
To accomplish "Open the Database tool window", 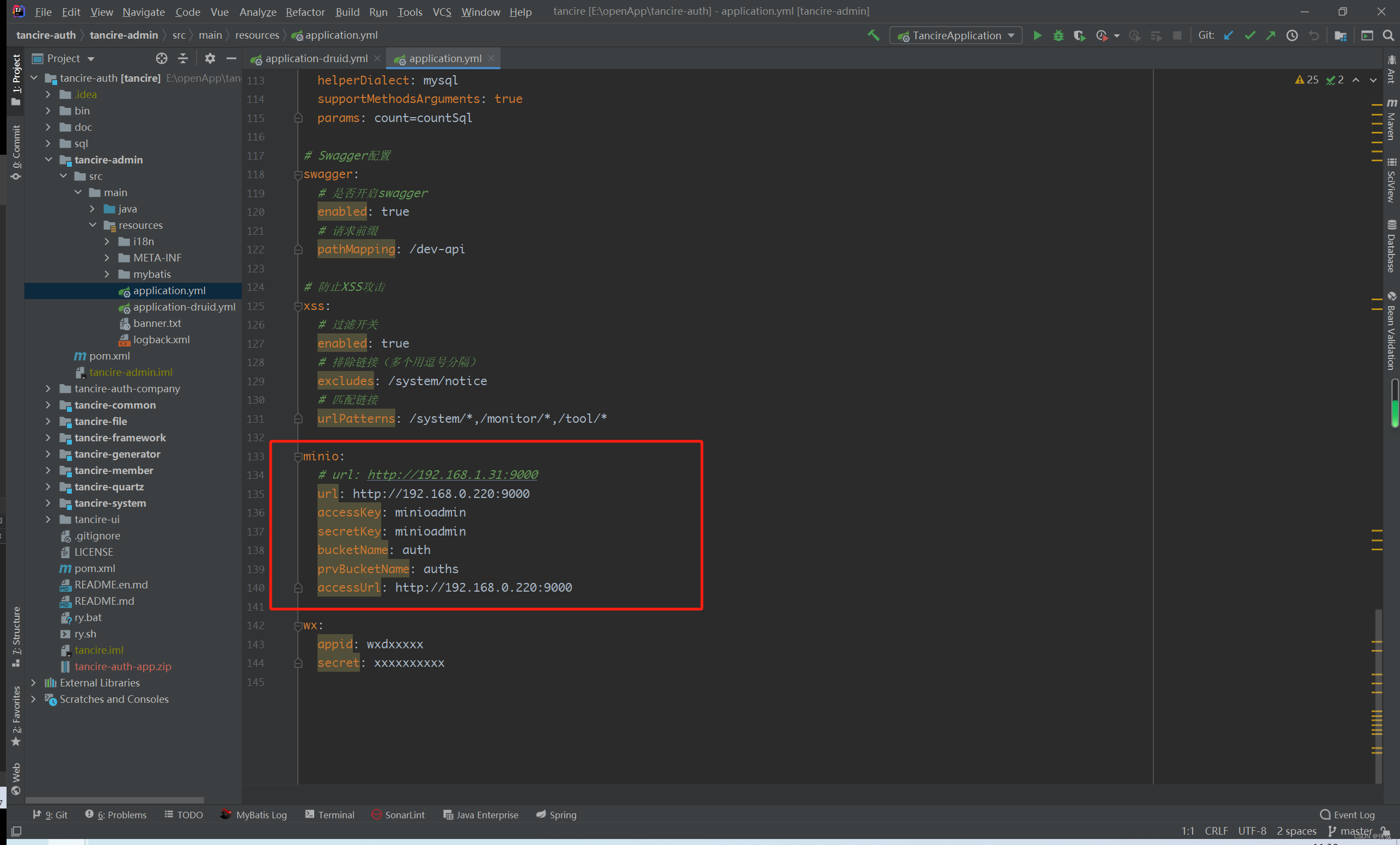I will (x=1391, y=246).
